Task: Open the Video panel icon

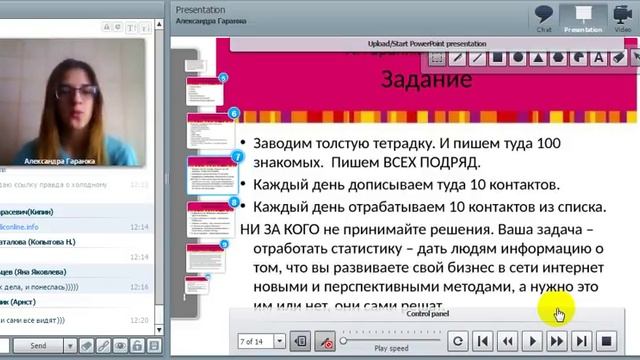Action: [622, 19]
